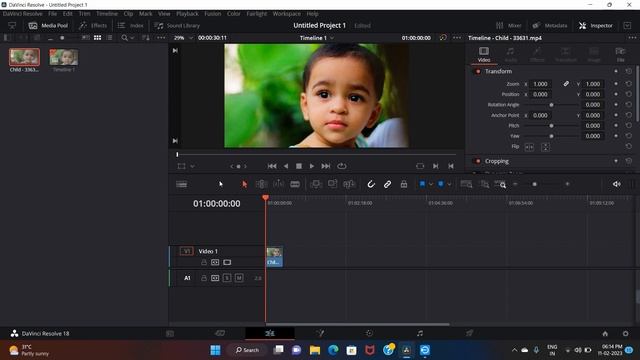Click Go to First Frame button
Screen dimensions: 640x360
click(x=272, y=166)
